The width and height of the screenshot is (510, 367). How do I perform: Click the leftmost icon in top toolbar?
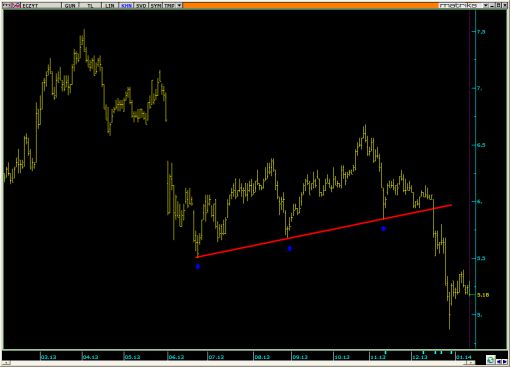click(7, 6)
